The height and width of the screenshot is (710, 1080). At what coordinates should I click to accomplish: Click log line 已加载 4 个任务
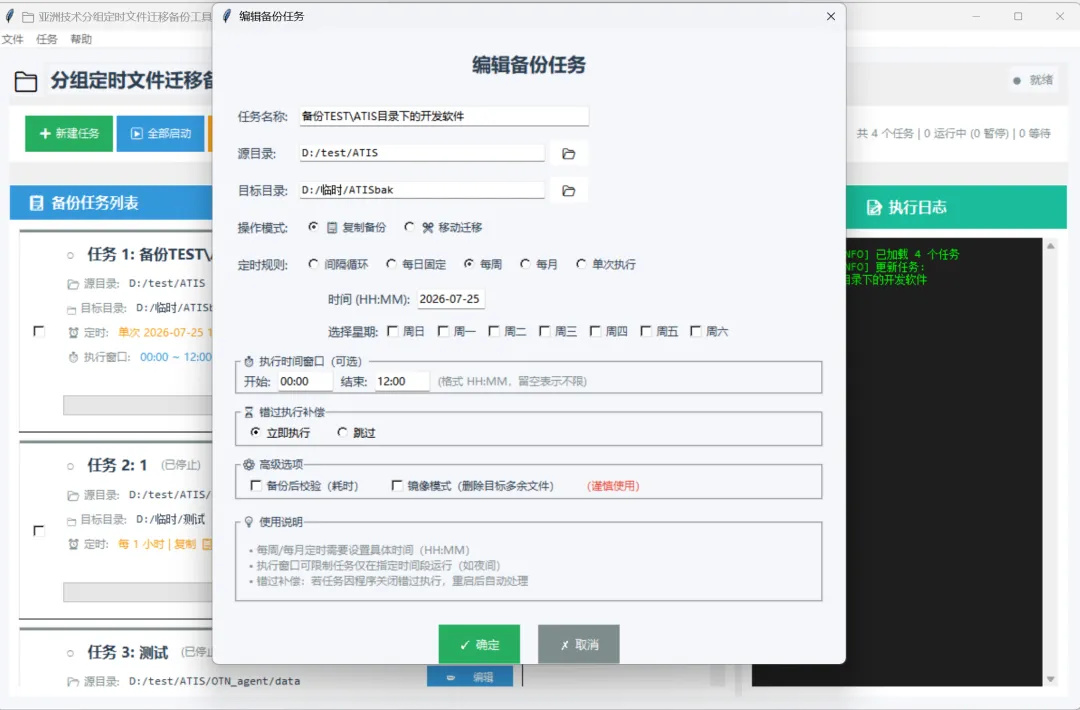tap(917, 254)
